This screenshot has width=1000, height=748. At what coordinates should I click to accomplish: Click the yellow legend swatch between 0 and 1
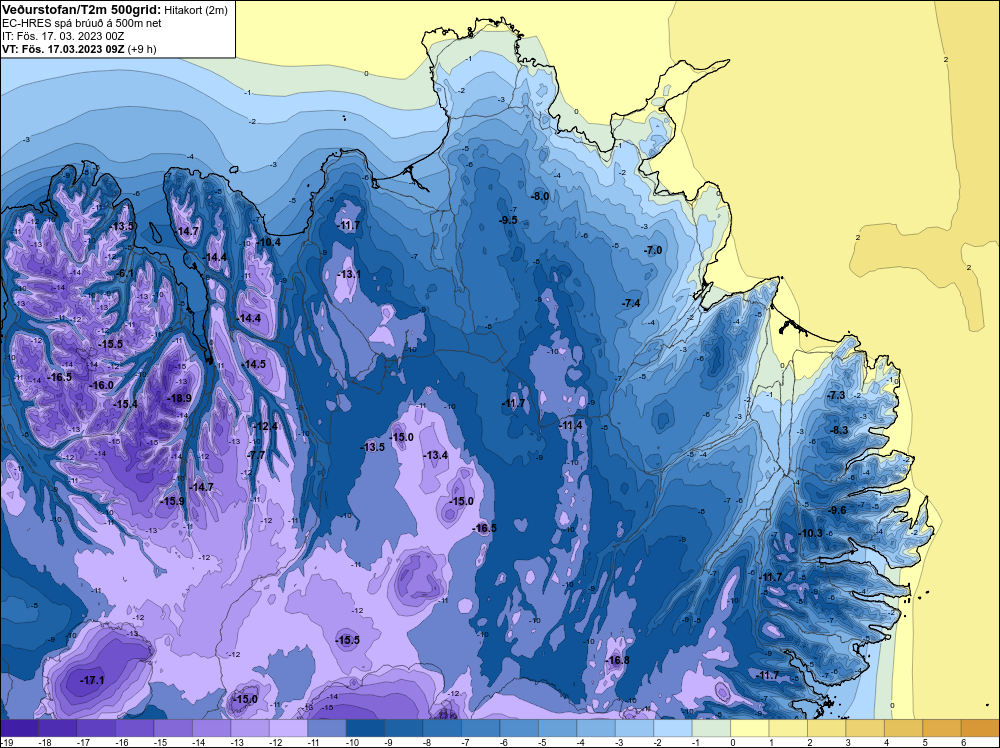click(750, 728)
